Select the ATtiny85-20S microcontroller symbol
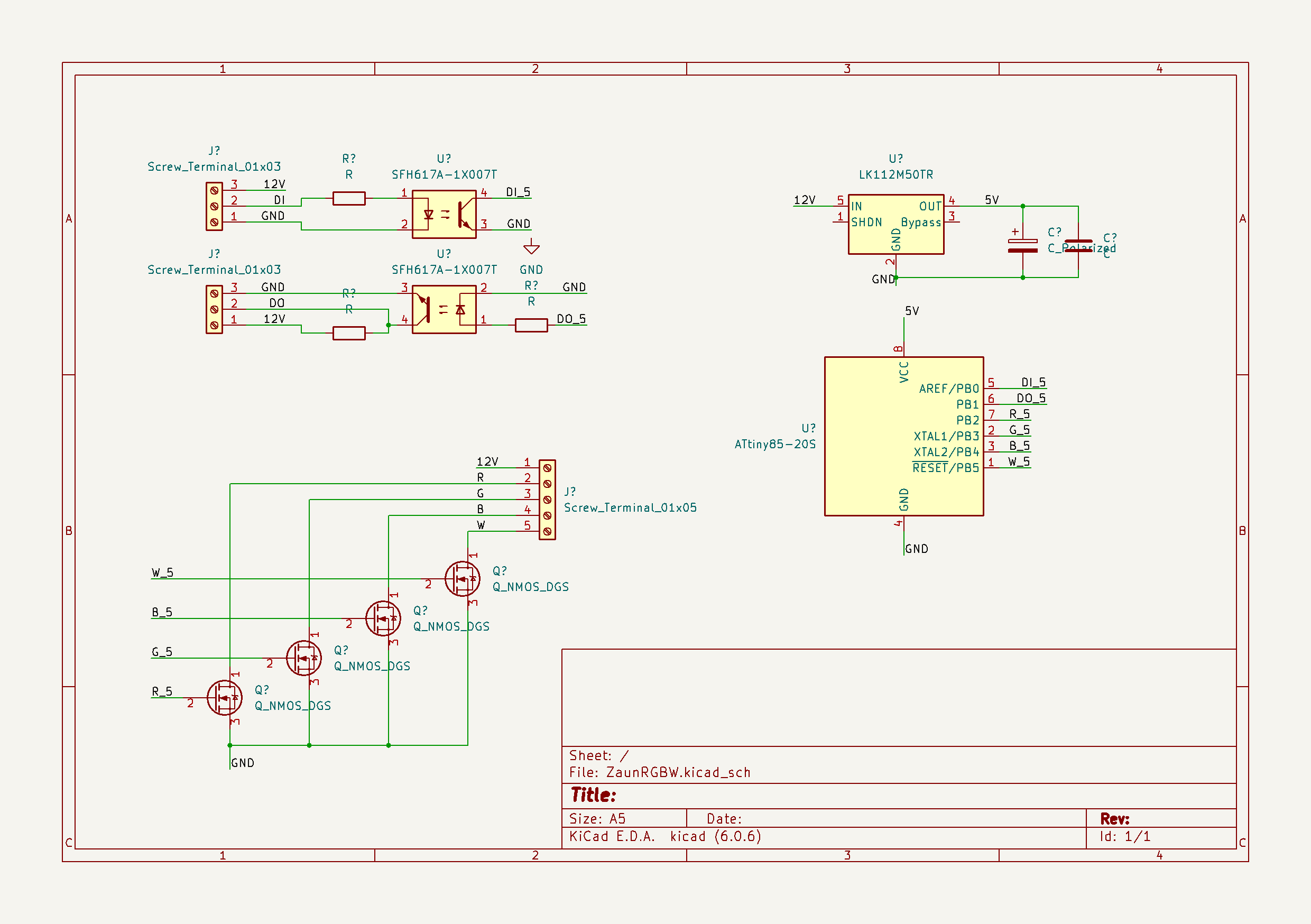The image size is (1311, 924). tap(903, 436)
